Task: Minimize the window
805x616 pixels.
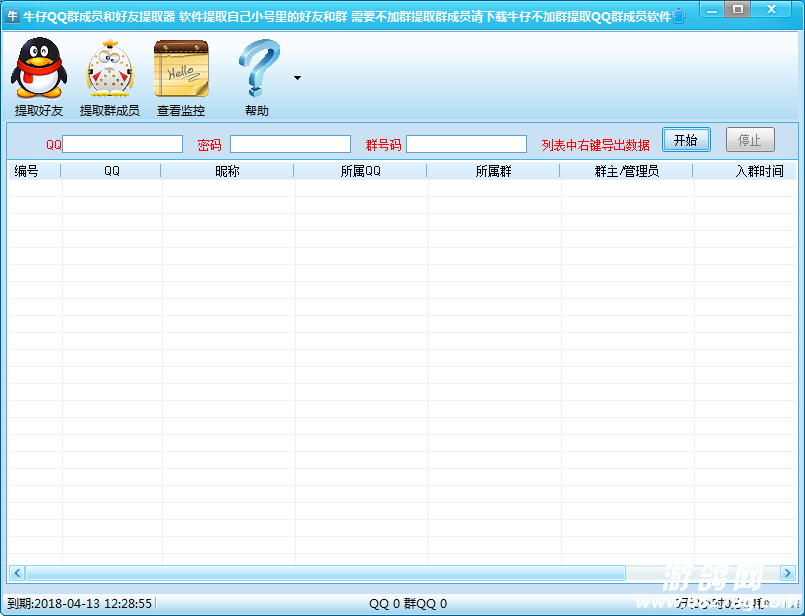Action: point(712,9)
